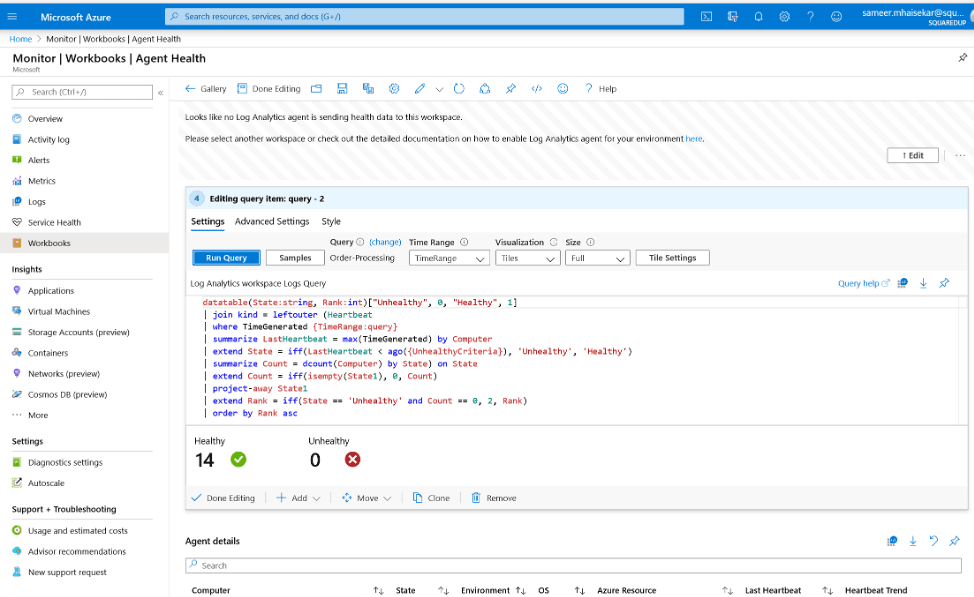
Task: Collapse the left navigation with chevron
Action: (160, 93)
